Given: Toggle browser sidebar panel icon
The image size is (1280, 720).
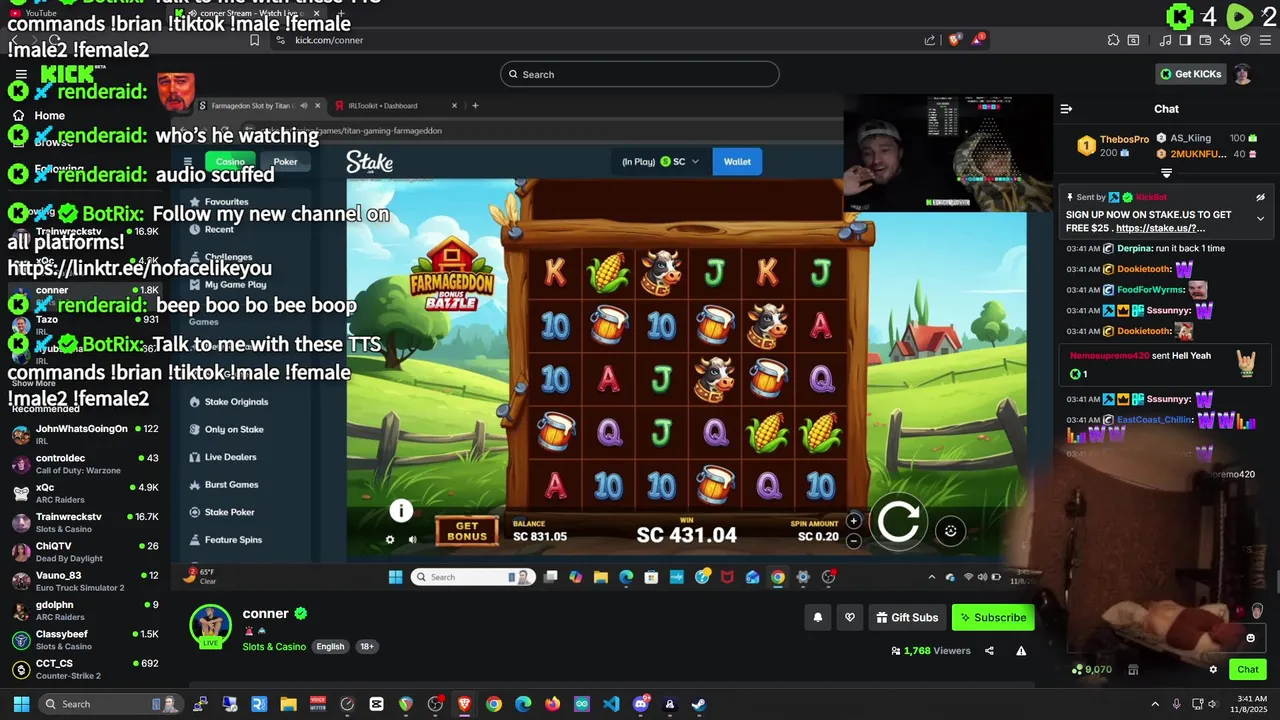Looking at the screenshot, I should pos(1185,40).
